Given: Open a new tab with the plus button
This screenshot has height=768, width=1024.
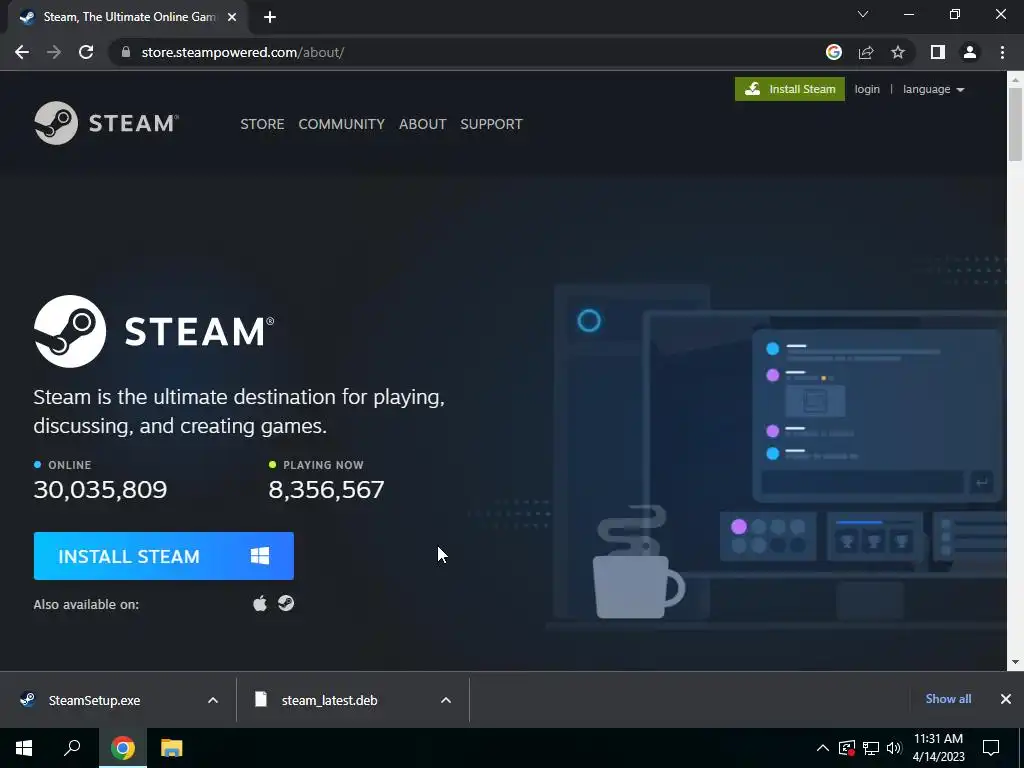Looking at the screenshot, I should 270,17.
